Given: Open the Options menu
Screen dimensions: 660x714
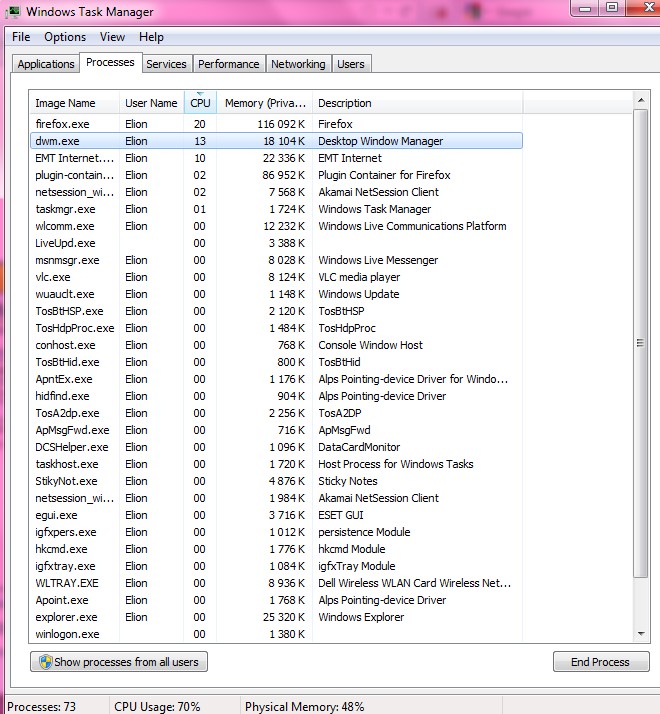Looking at the screenshot, I should click(65, 37).
